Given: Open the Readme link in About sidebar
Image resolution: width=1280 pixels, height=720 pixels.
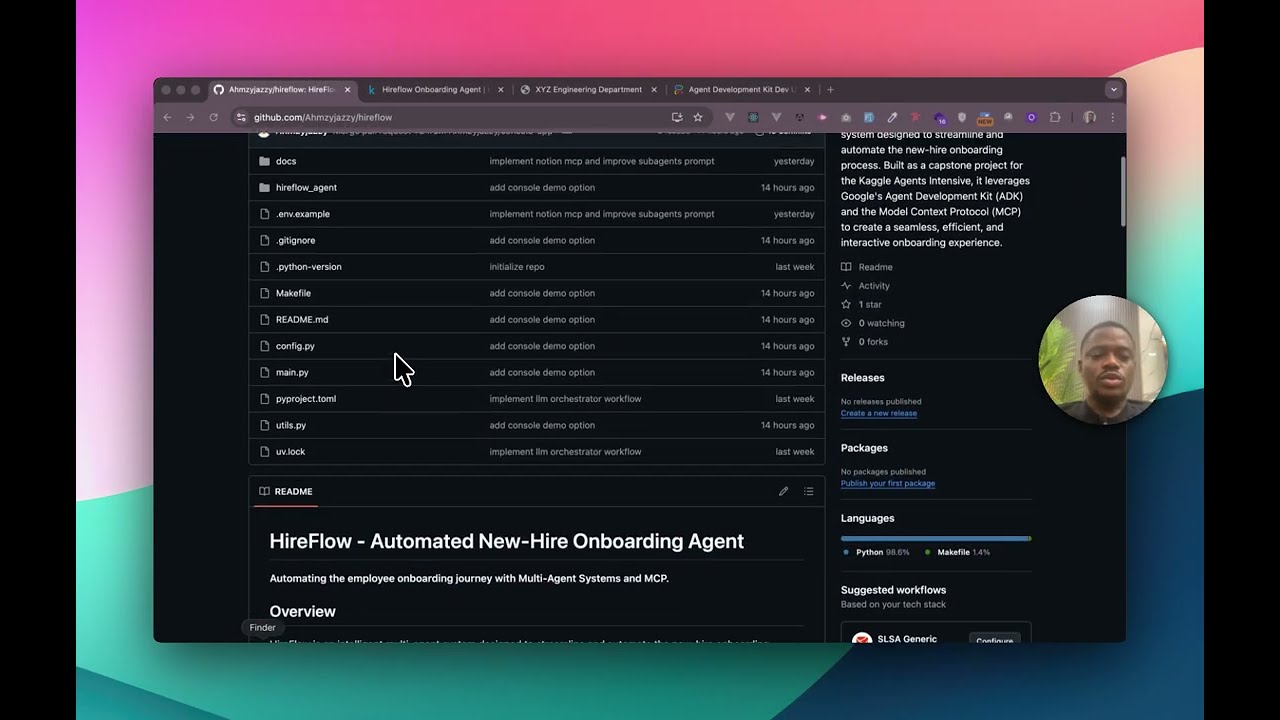Looking at the screenshot, I should tap(875, 267).
